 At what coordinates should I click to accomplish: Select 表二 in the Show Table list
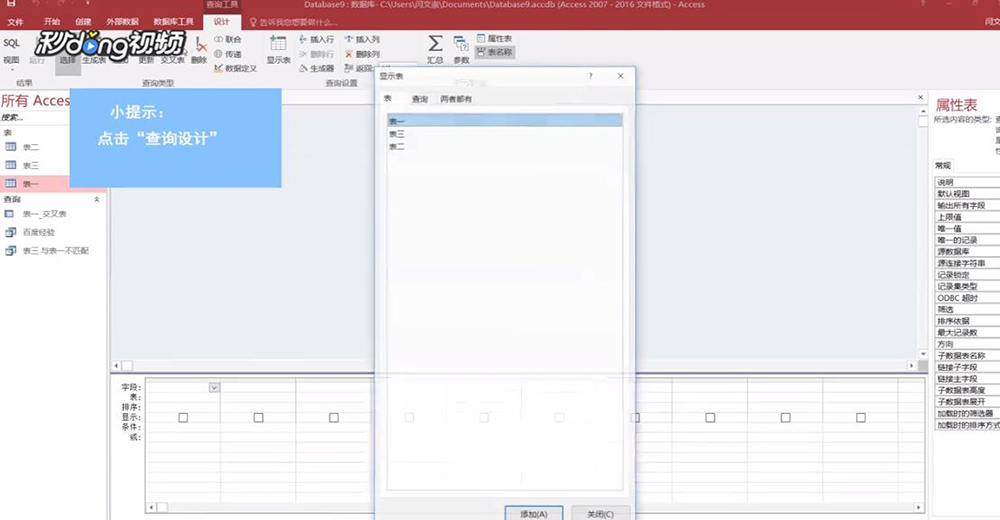[x=504, y=147]
